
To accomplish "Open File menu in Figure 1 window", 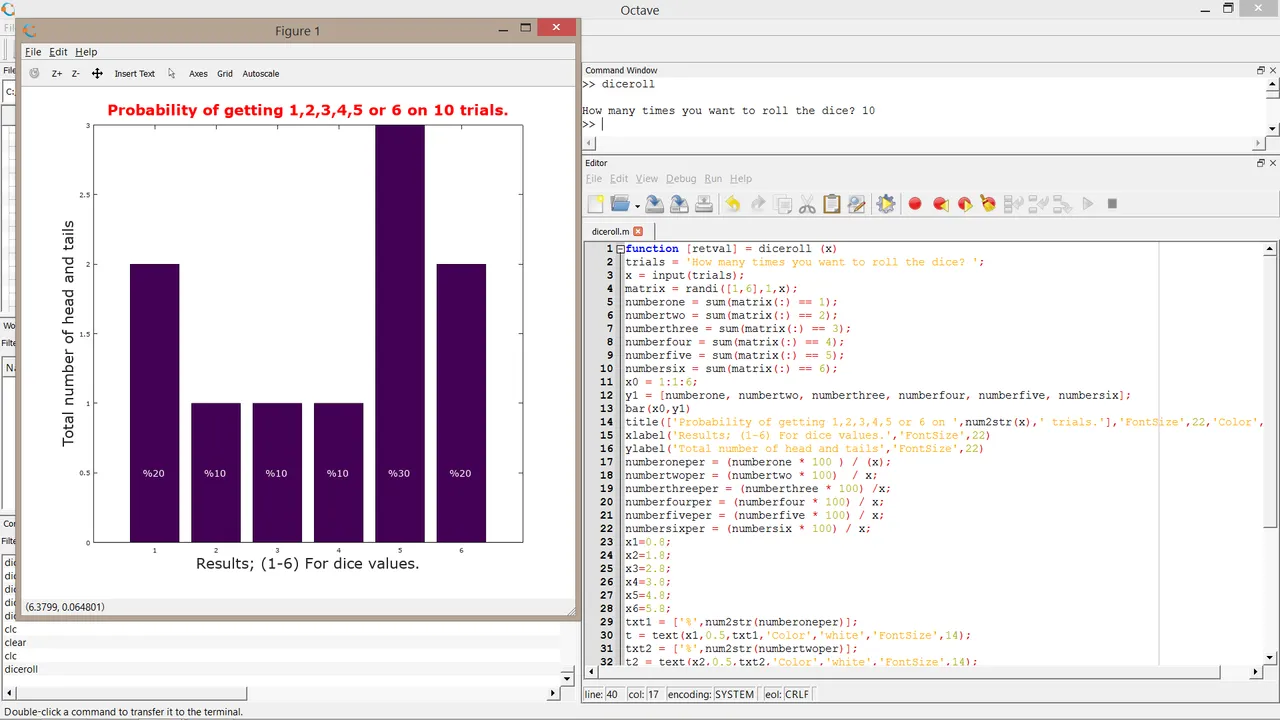I will (33, 52).
